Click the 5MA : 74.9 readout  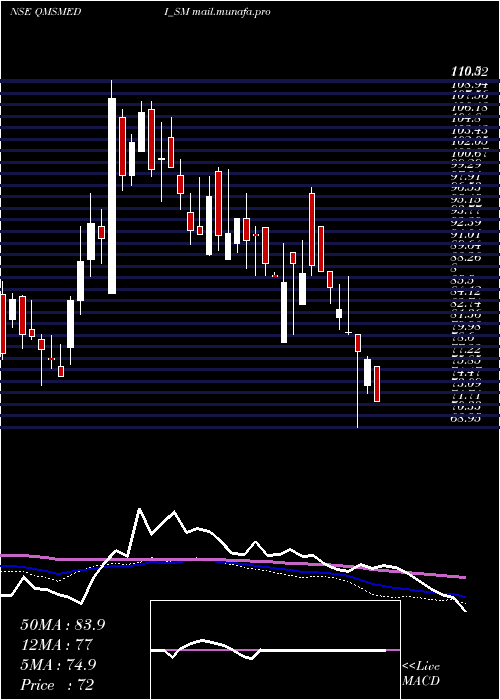tap(58, 665)
